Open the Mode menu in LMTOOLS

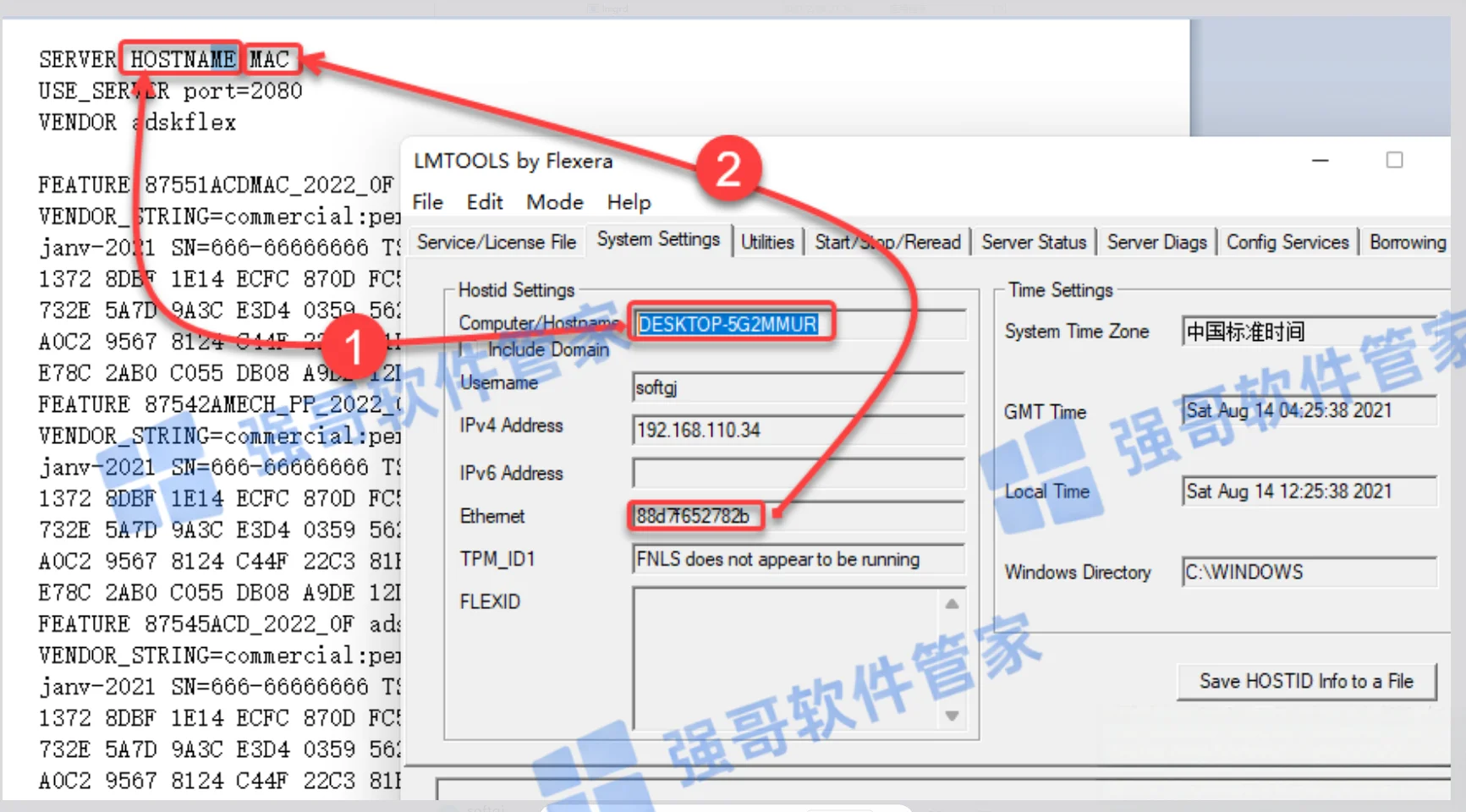555,202
